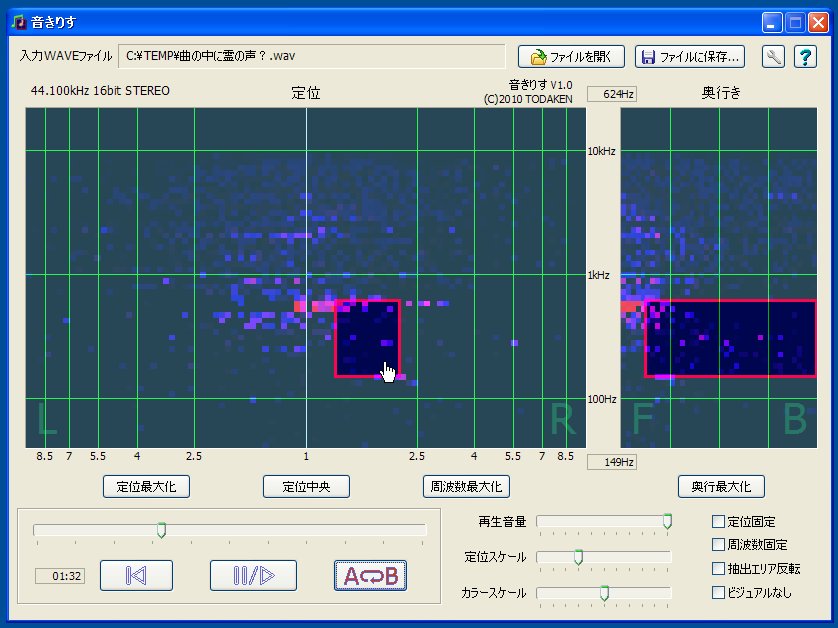Click 奥行最大化 button
838x628 pixels.
pos(721,486)
